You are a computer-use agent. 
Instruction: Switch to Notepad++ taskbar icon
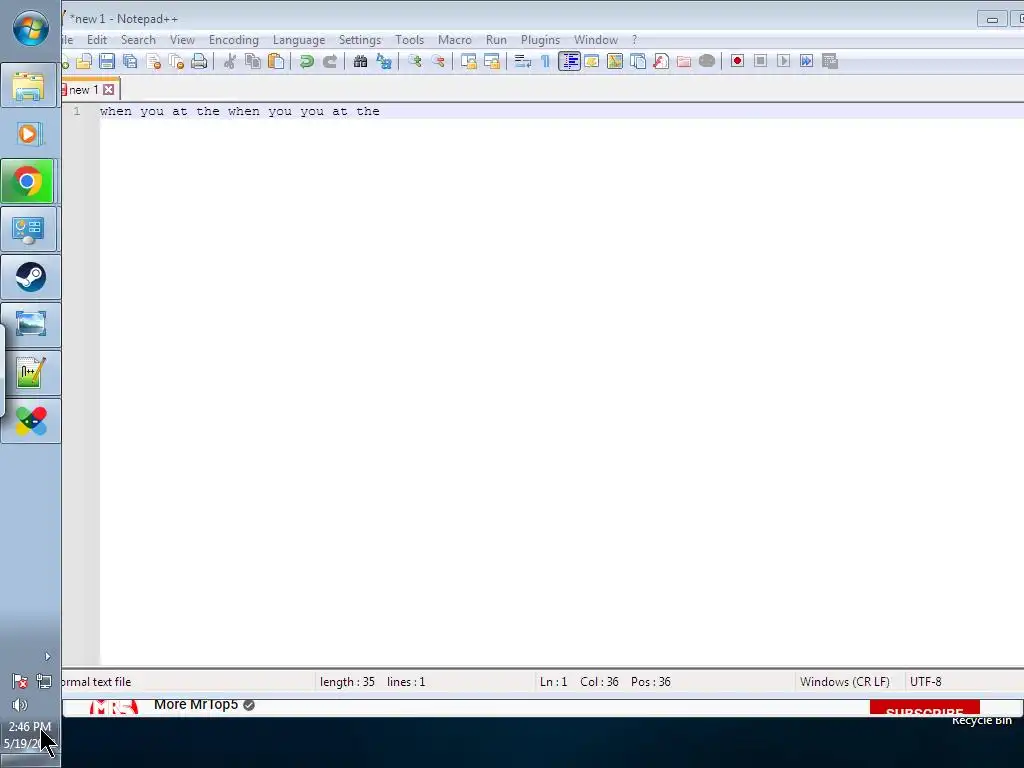30,373
